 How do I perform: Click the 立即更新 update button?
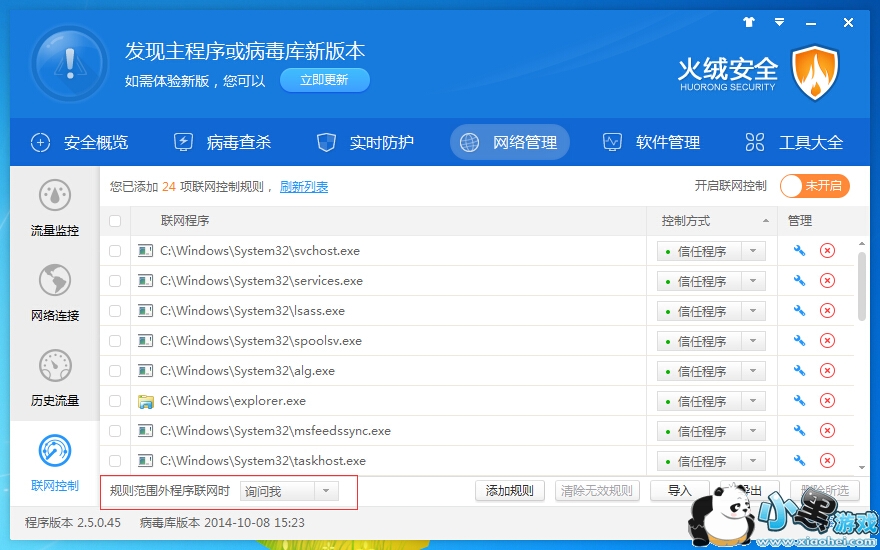pyautogui.click(x=324, y=80)
